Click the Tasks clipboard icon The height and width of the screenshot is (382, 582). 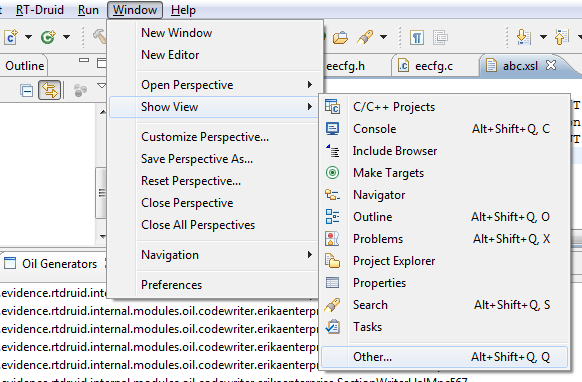click(332, 327)
